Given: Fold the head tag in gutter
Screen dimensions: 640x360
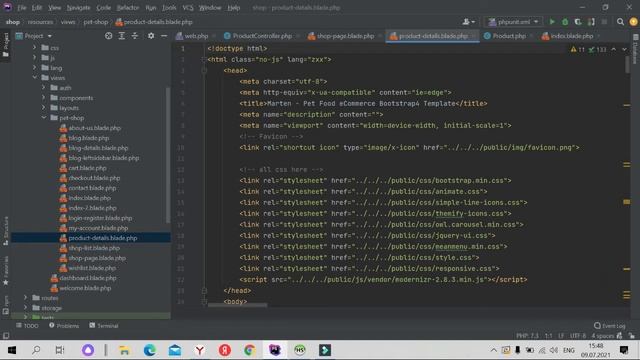Looking at the screenshot, I should coord(204,70).
